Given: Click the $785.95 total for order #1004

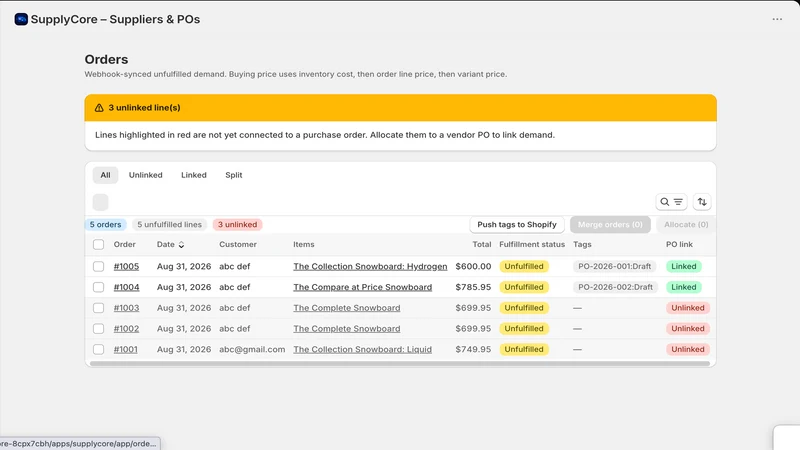Looking at the screenshot, I should (x=473, y=287).
